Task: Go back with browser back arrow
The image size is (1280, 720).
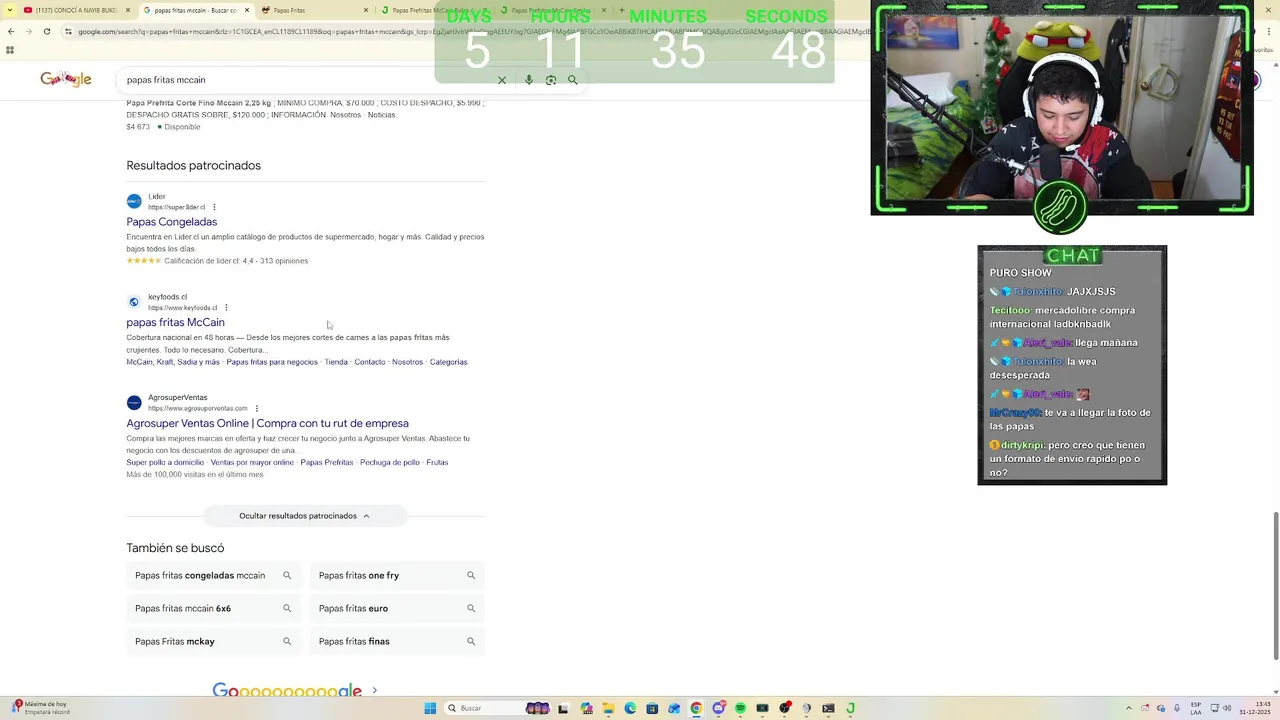Action: tap(10, 31)
